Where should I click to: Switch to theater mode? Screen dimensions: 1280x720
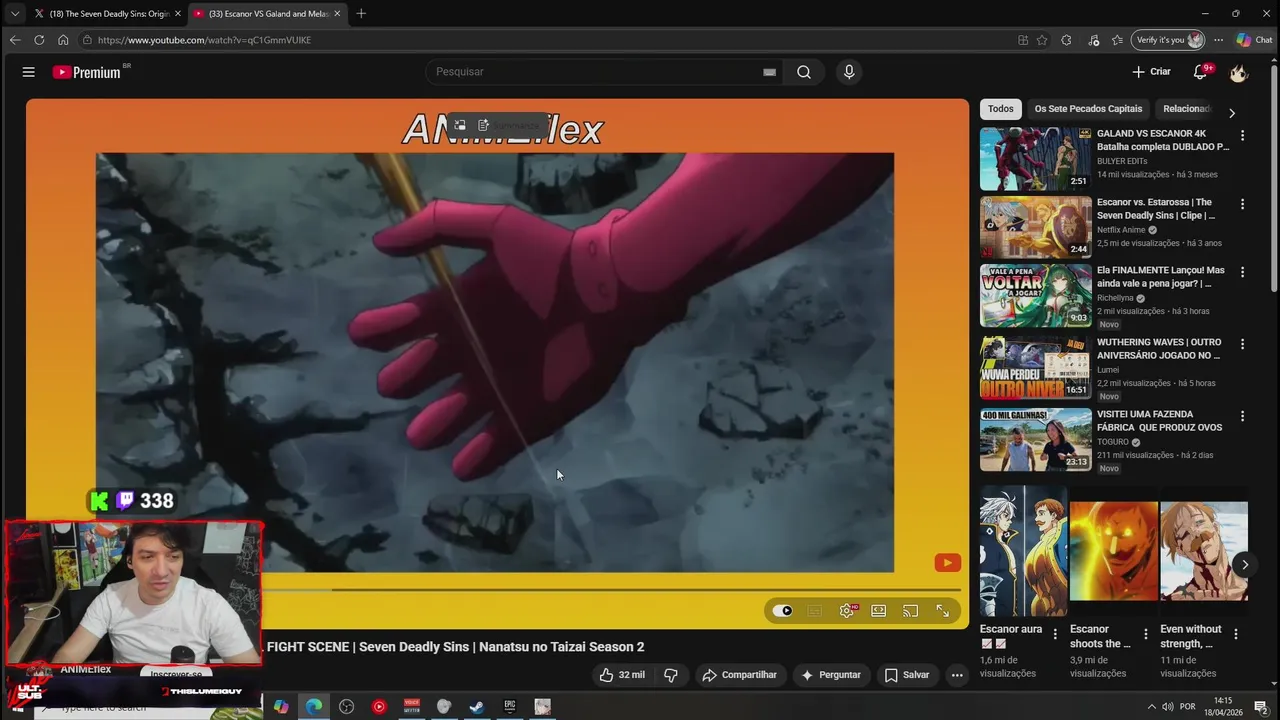click(x=878, y=611)
